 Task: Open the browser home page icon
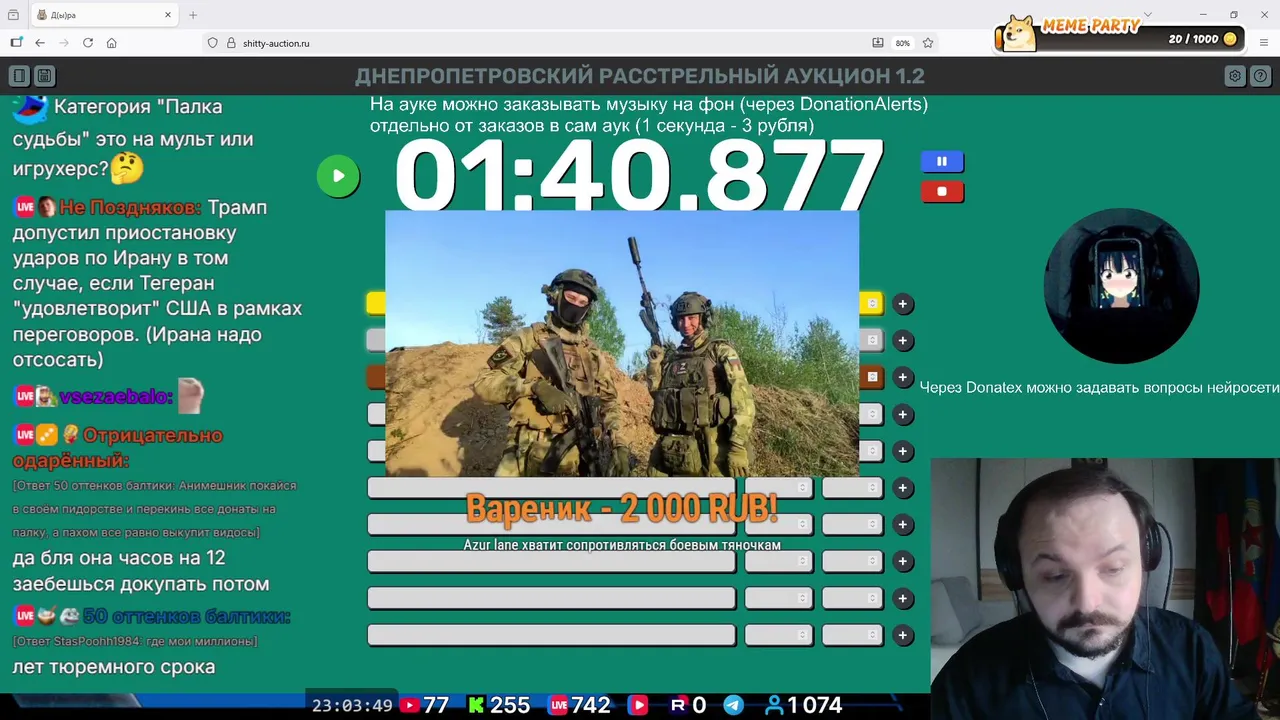112,43
